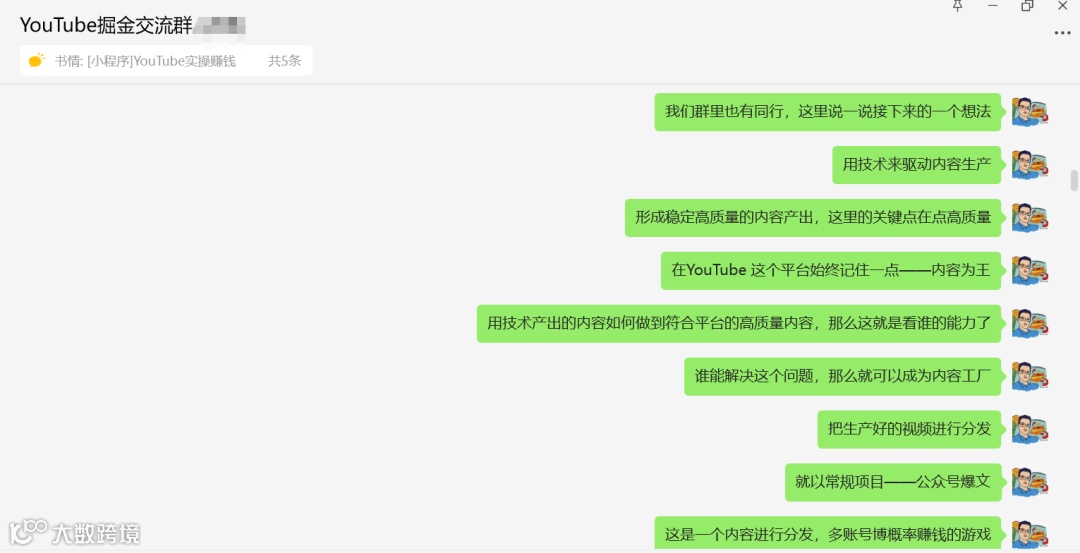The height and width of the screenshot is (553, 1080).
Task: Click the bubble 这是一个内容进行分发
Action: pos(827,534)
